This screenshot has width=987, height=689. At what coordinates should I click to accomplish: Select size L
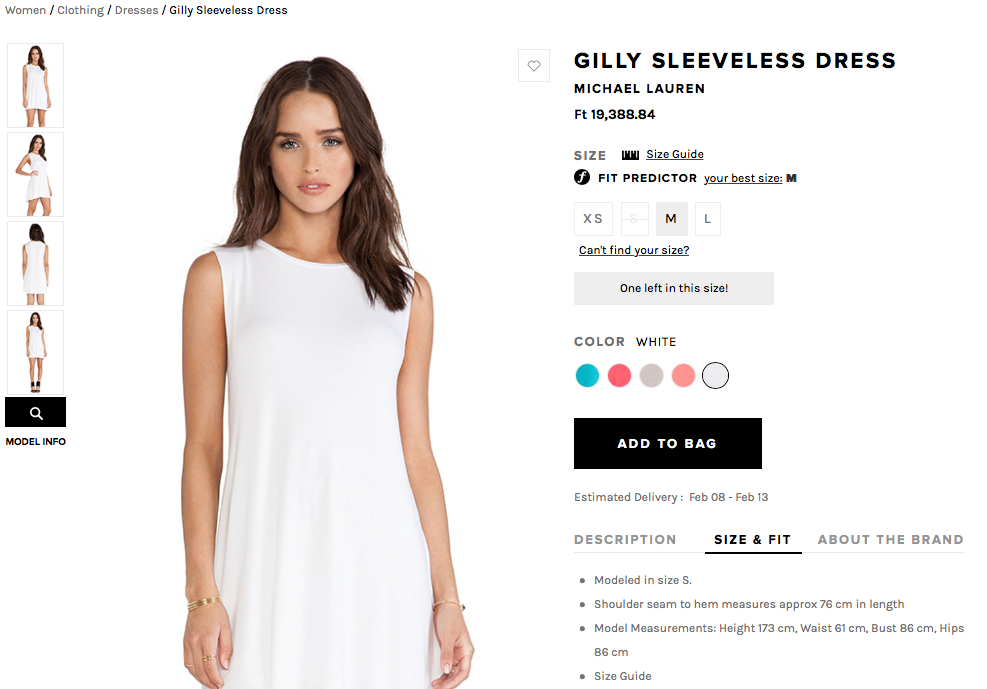point(708,219)
